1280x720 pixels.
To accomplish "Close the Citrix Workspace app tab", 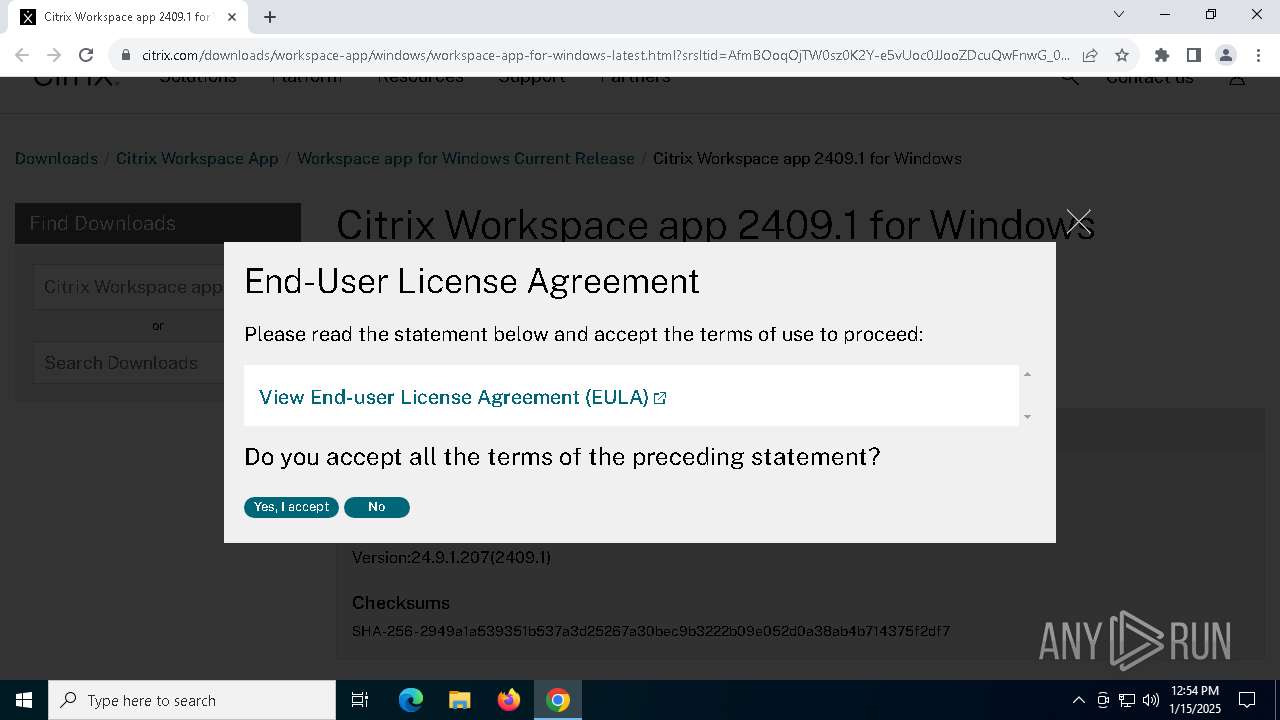I will pyautogui.click(x=233, y=17).
